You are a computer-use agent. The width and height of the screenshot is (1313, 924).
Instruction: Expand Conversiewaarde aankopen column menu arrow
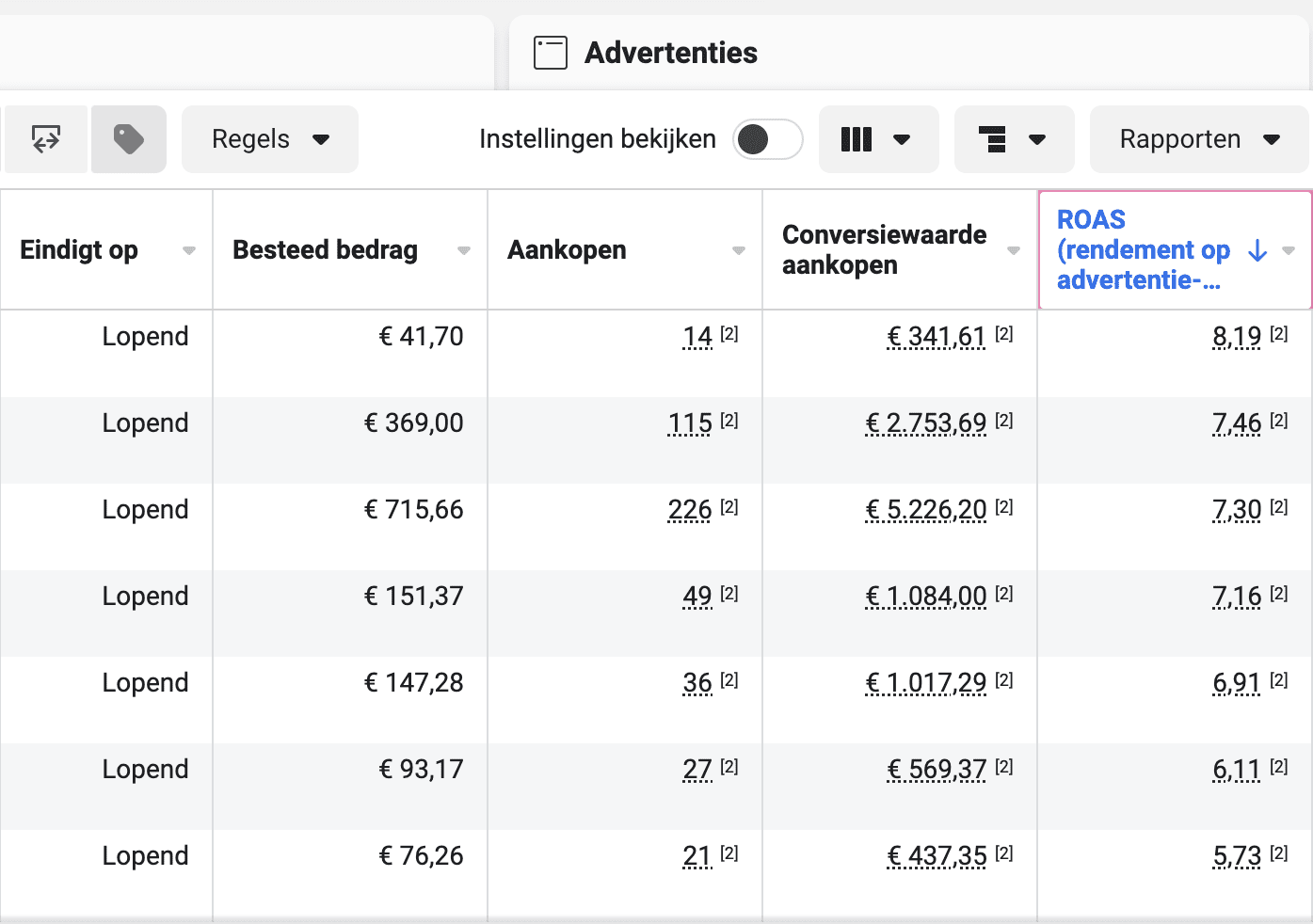(1014, 250)
